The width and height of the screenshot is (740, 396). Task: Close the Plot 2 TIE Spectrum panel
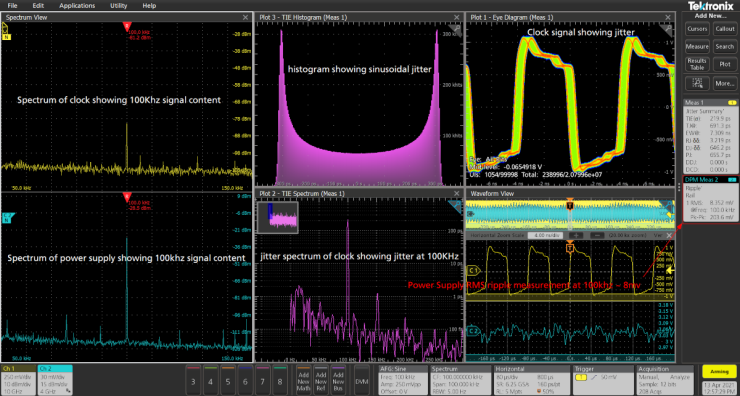pos(457,194)
